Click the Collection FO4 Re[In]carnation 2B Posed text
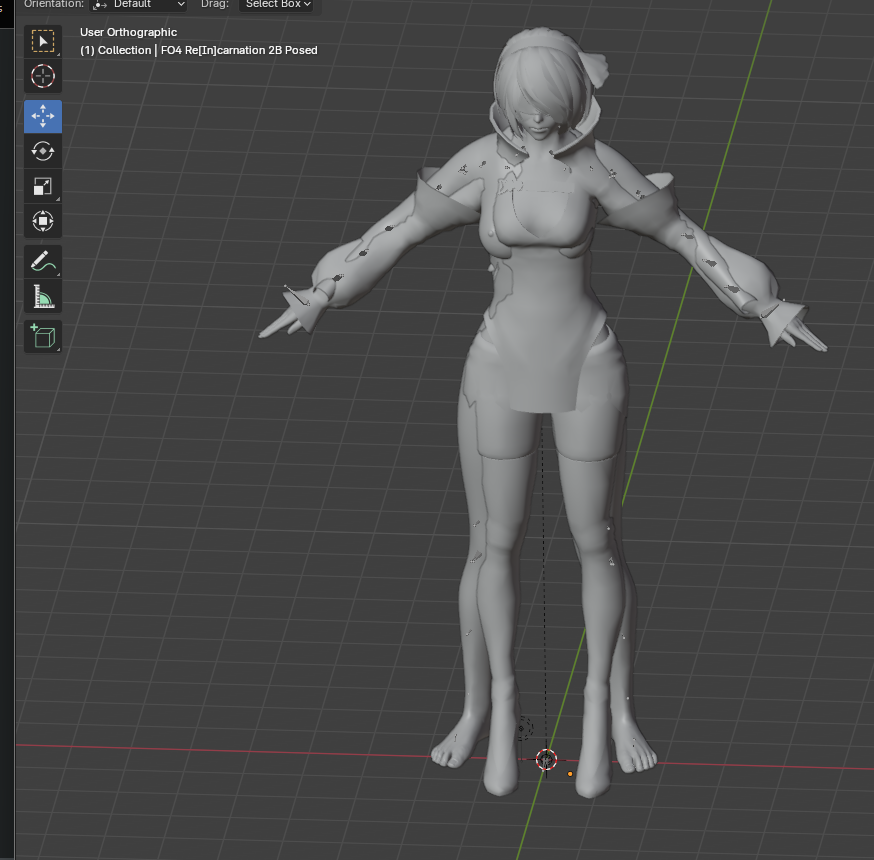 point(198,50)
